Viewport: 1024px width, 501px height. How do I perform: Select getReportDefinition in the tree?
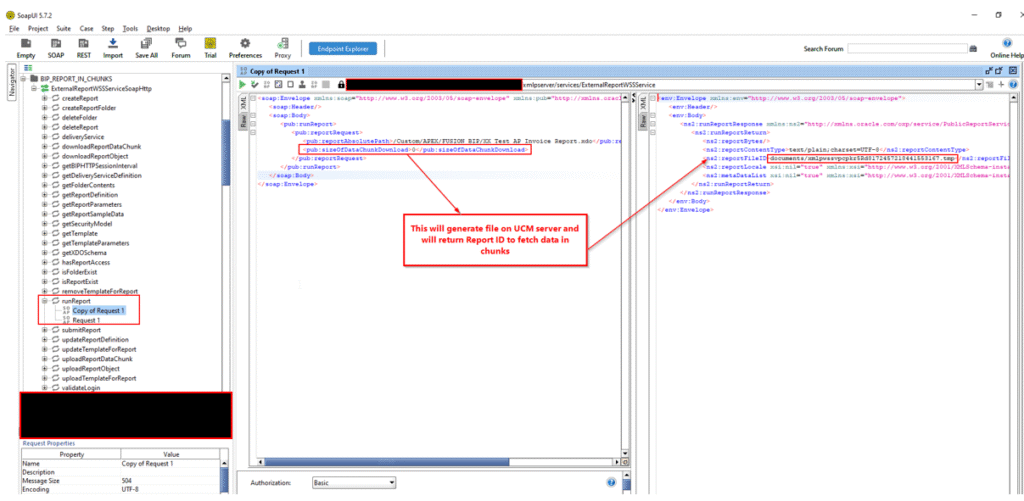[x=89, y=195]
